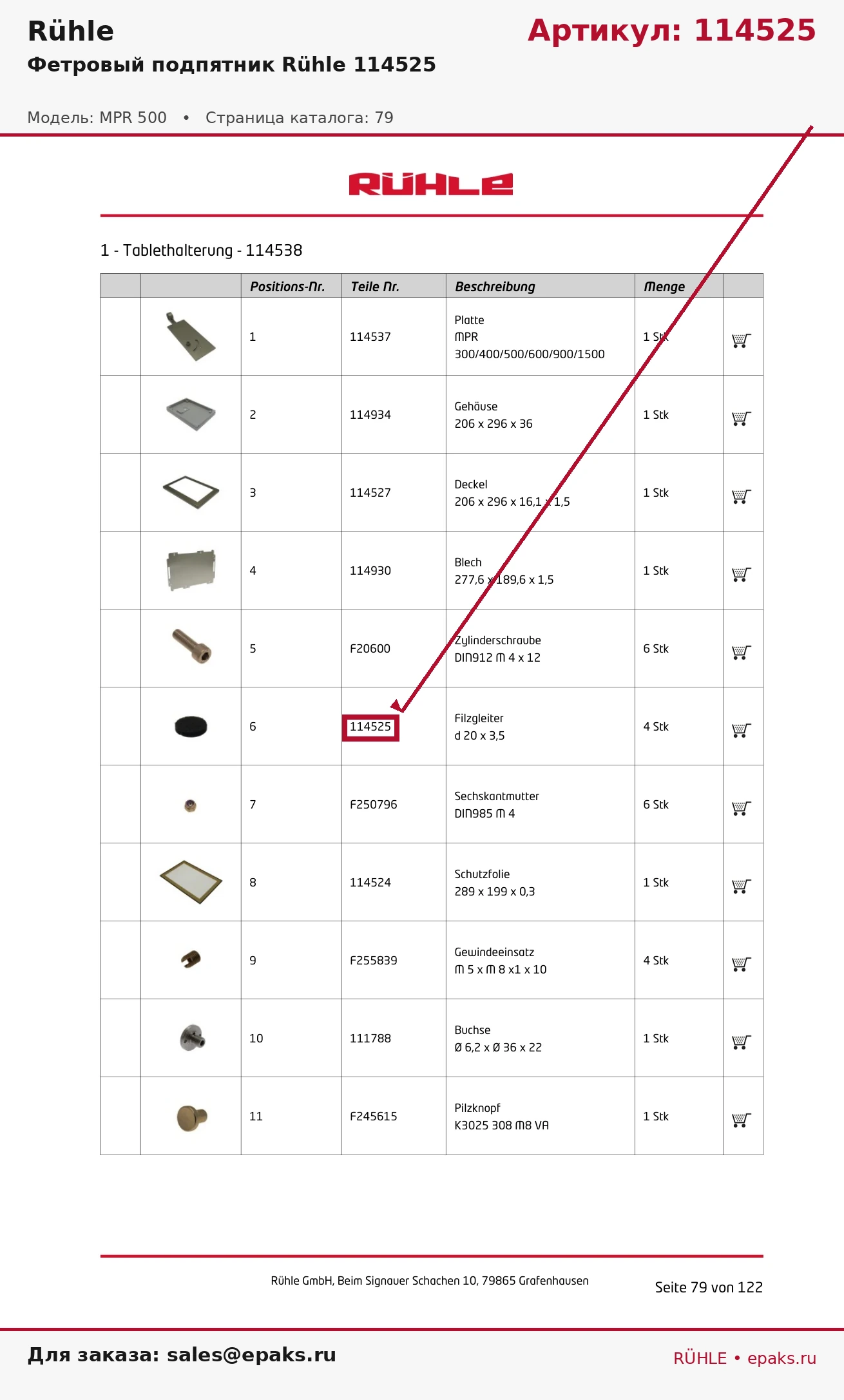Select part number 114527

click(370, 492)
